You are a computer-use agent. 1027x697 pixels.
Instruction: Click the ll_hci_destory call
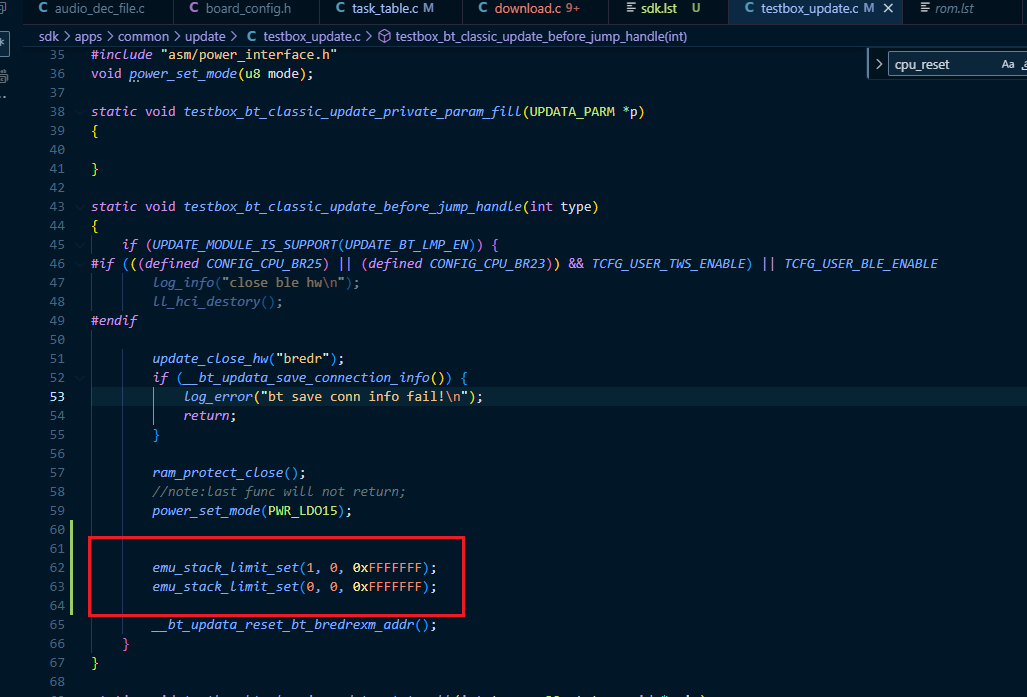tap(206, 302)
